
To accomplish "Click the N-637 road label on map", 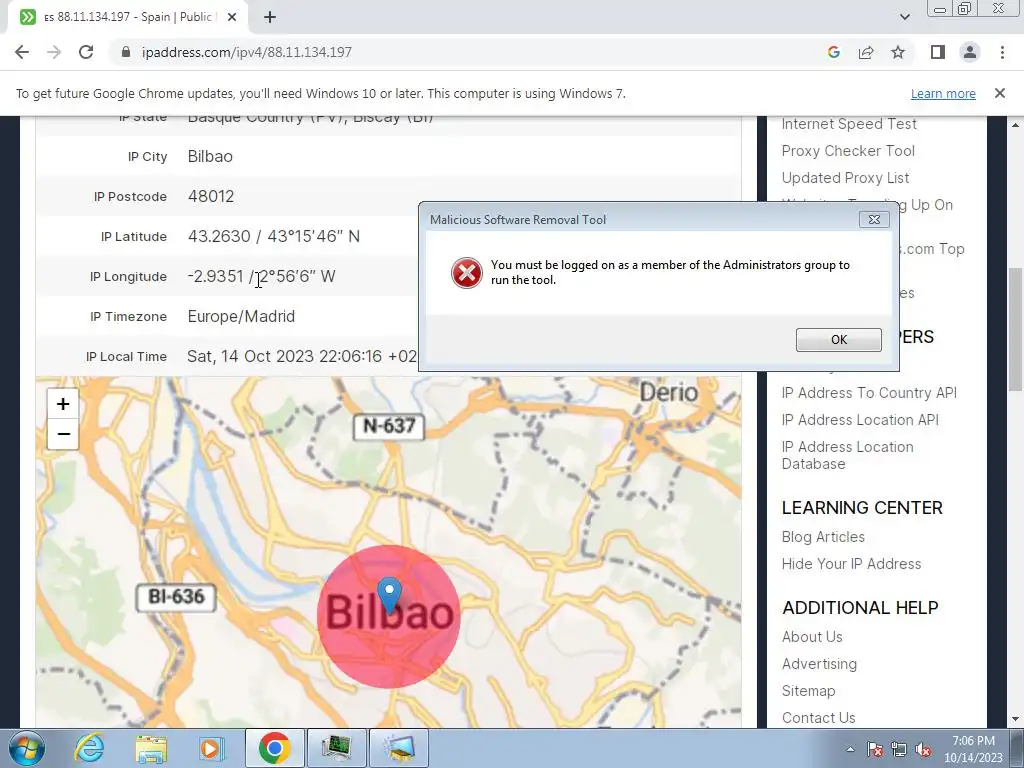I will pyautogui.click(x=389, y=426).
